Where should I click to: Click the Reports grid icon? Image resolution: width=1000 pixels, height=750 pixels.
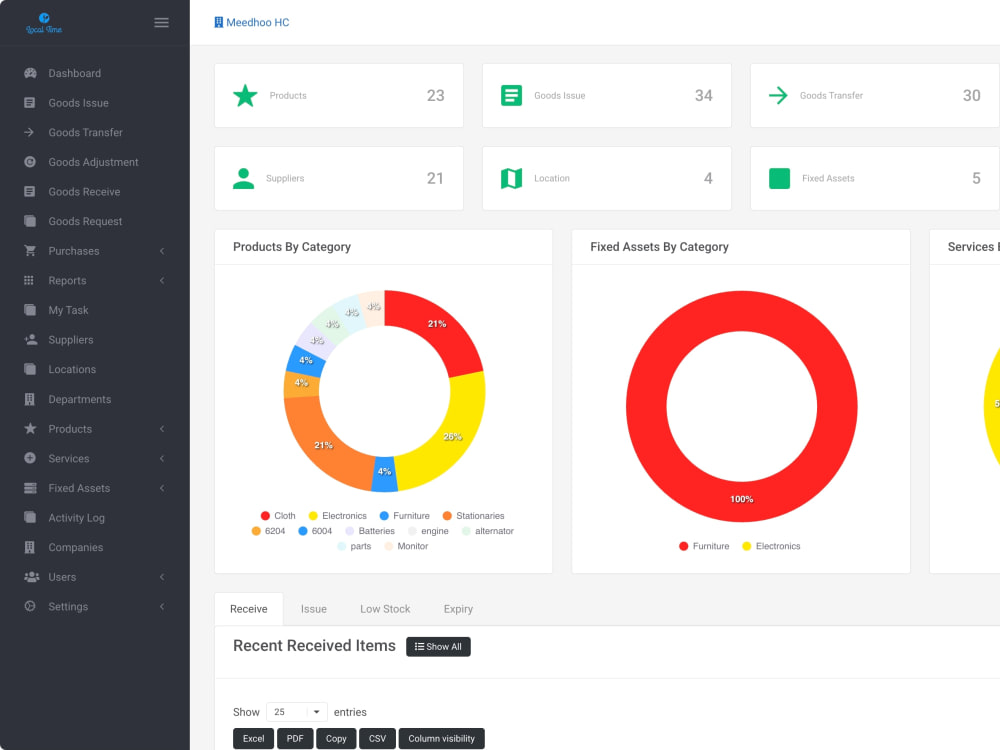29,280
